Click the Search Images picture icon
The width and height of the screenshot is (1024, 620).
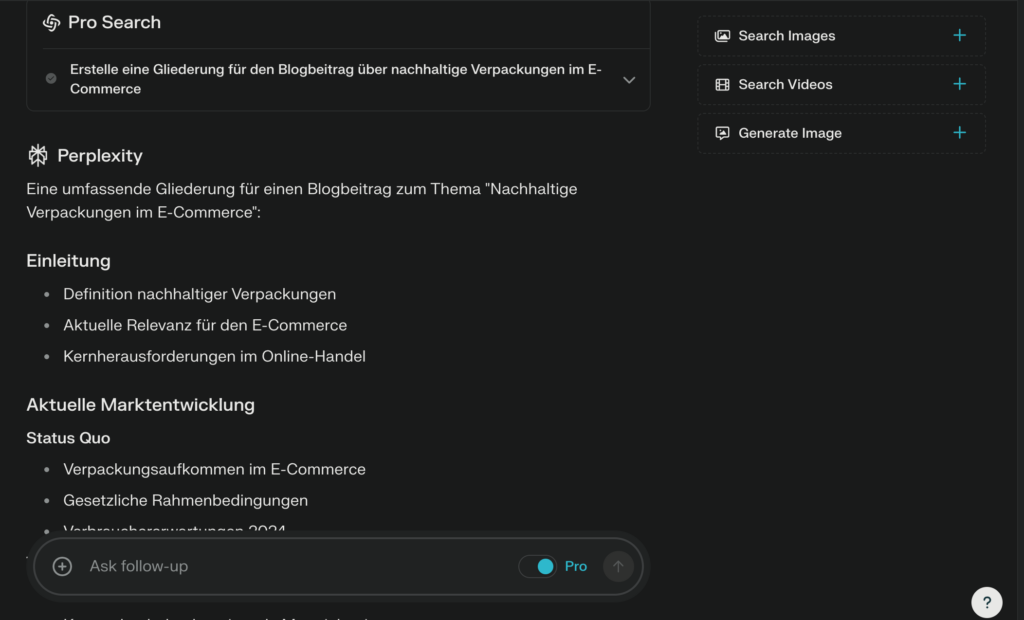click(722, 36)
